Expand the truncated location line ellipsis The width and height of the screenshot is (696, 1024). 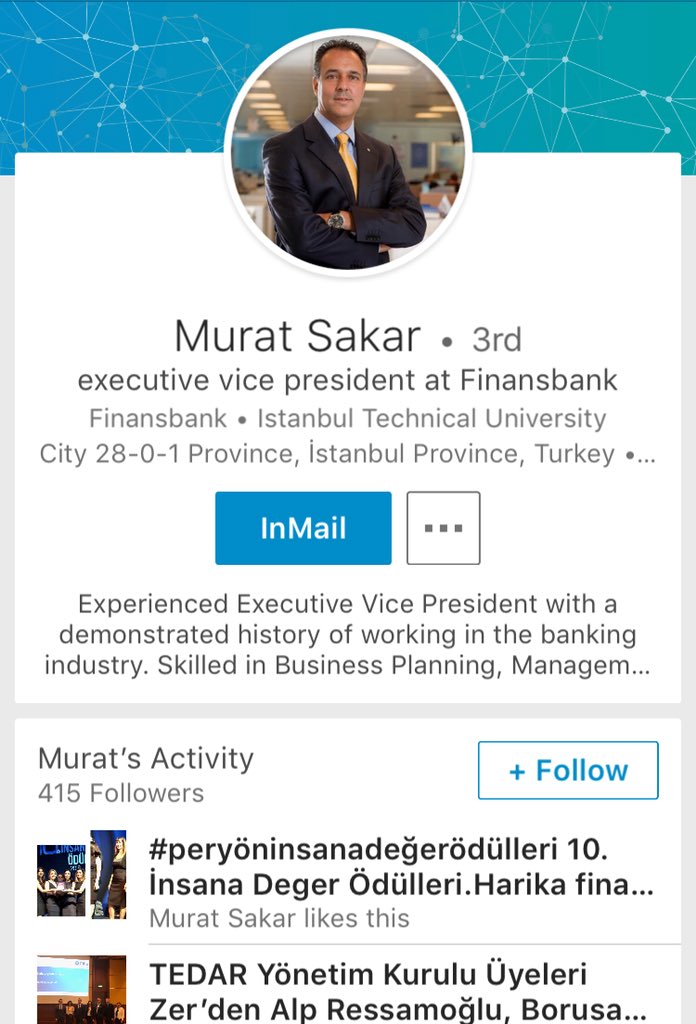[x=641, y=455]
